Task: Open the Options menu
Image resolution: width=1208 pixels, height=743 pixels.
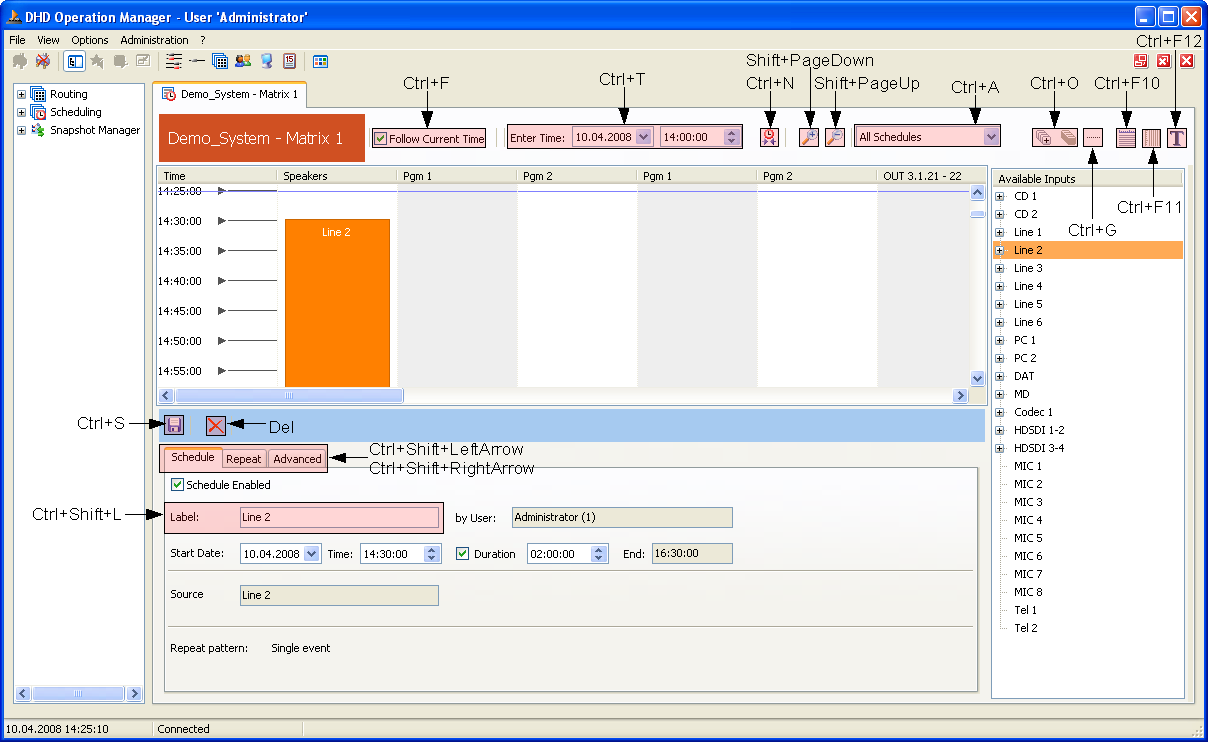Action: coord(90,40)
